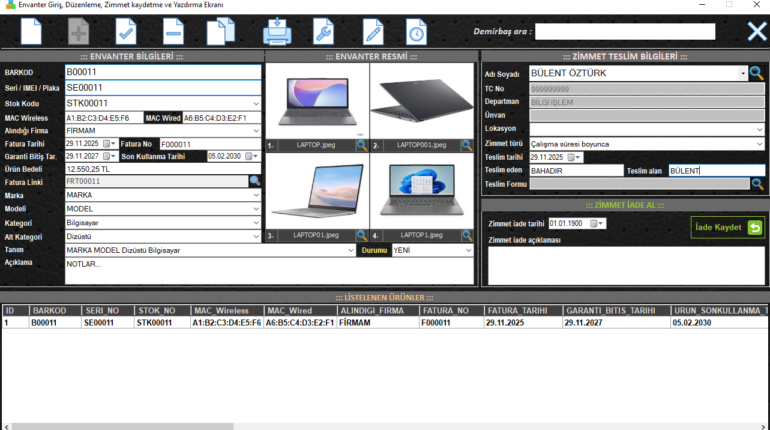Click the document with checkmark save icon
This screenshot has height=430, width=770.
[126, 32]
